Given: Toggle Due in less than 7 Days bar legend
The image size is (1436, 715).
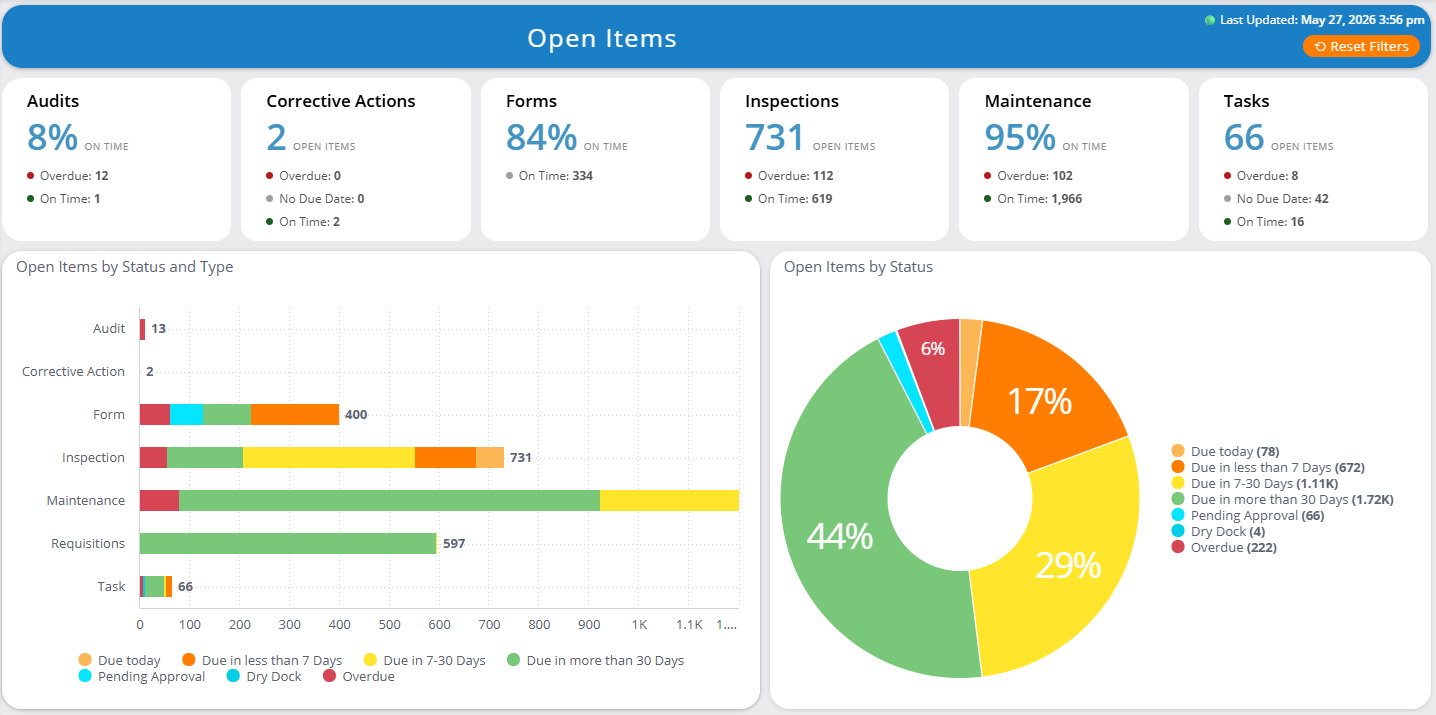Looking at the screenshot, I should pyautogui.click(x=262, y=660).
